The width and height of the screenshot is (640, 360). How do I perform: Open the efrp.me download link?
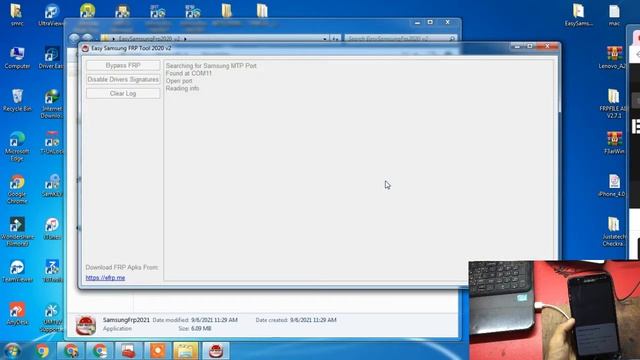point(105,278)
